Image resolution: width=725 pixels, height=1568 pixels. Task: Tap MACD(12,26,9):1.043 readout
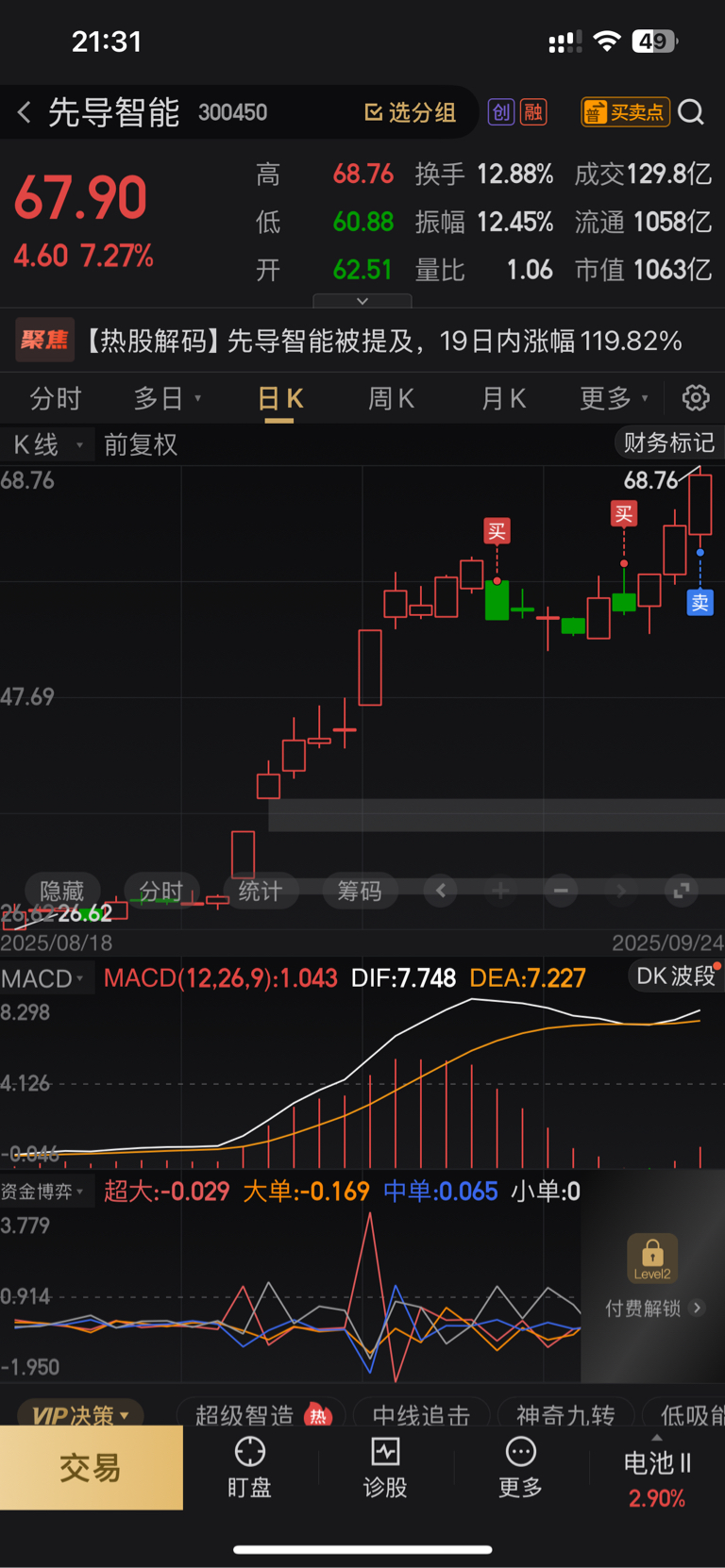point(220,978)
